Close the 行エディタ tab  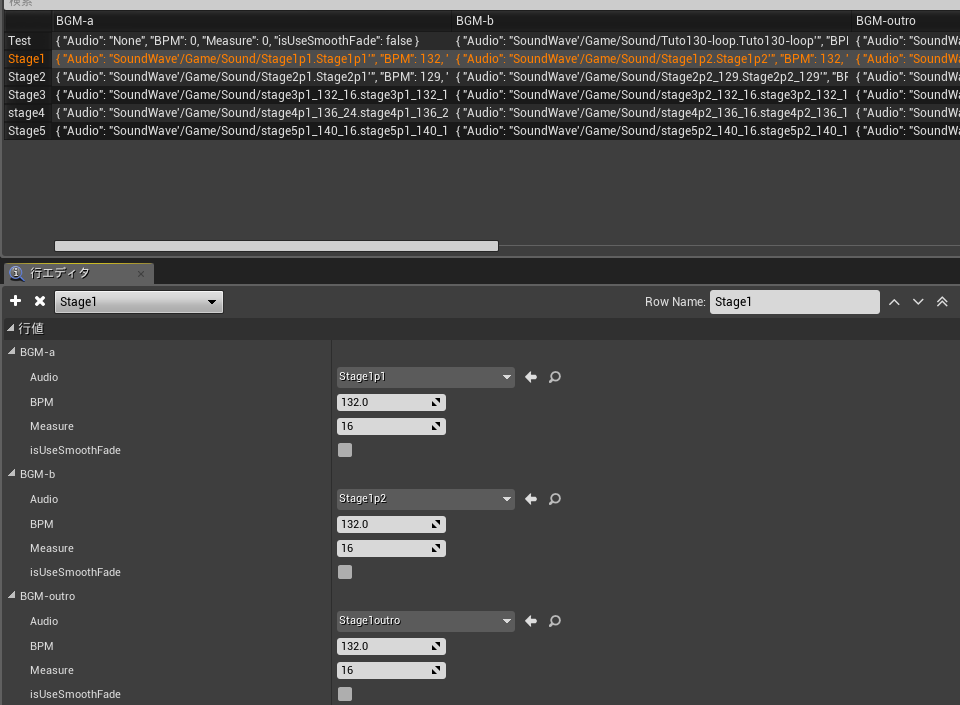point(141,274)
